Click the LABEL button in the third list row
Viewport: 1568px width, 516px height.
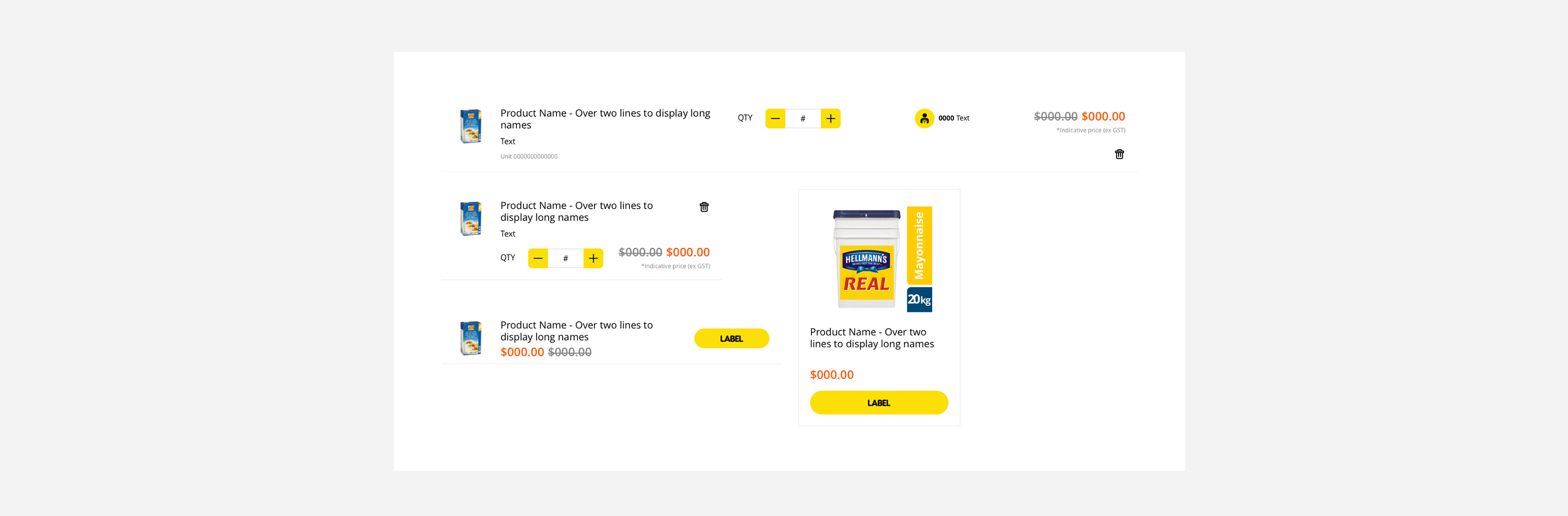tap(731, 338)
